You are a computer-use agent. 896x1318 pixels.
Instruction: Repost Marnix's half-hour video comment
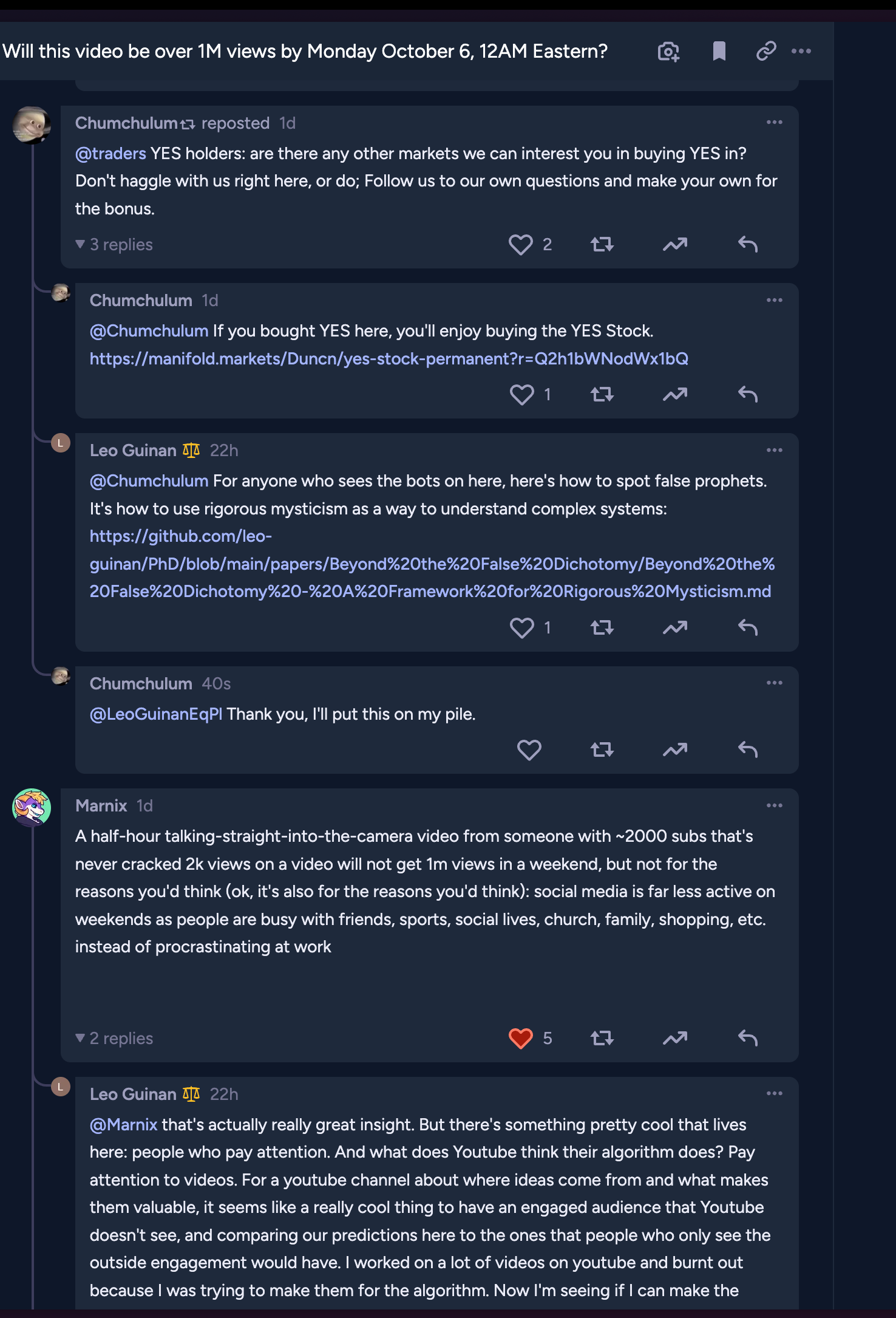point(602,1039)
